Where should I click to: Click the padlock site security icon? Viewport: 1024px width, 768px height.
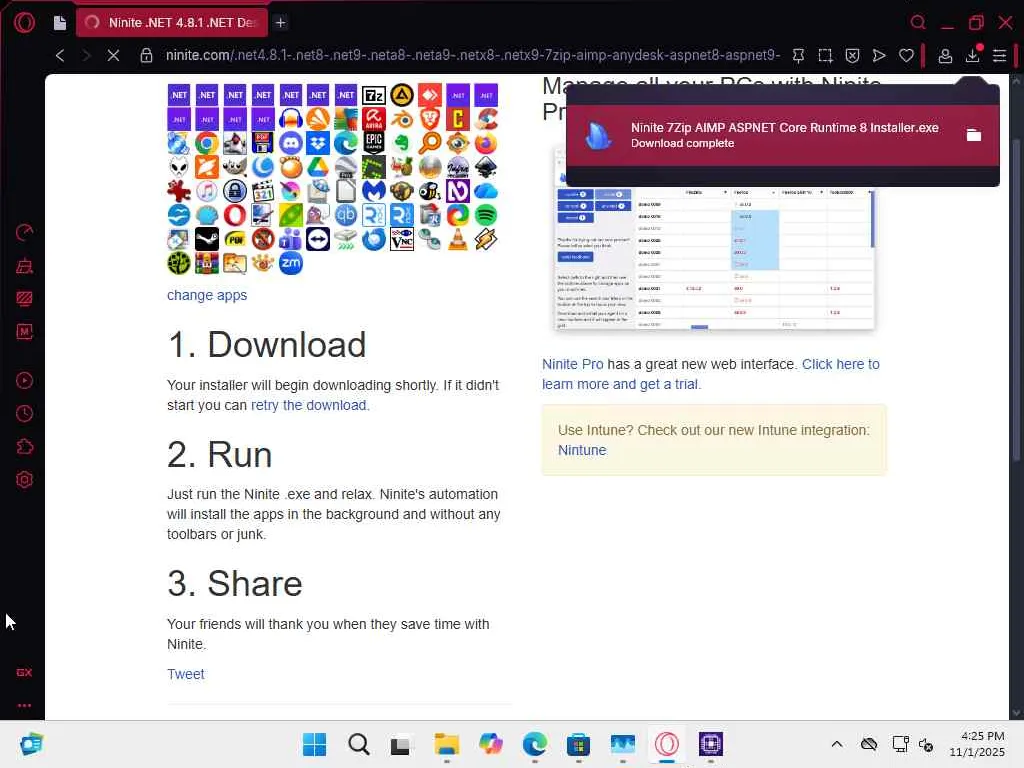click(146, 56)
